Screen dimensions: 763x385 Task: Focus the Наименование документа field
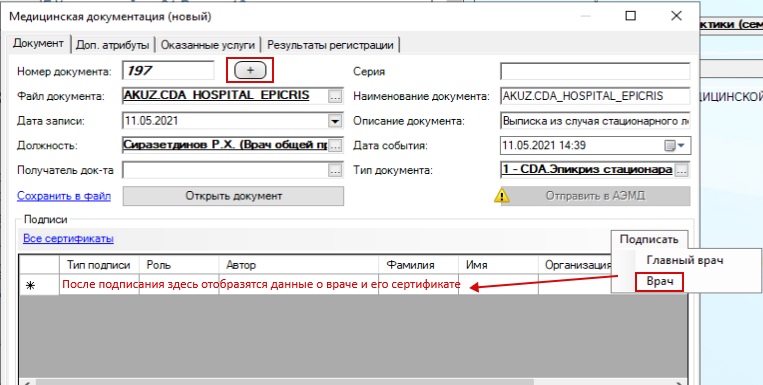point(595,96)
